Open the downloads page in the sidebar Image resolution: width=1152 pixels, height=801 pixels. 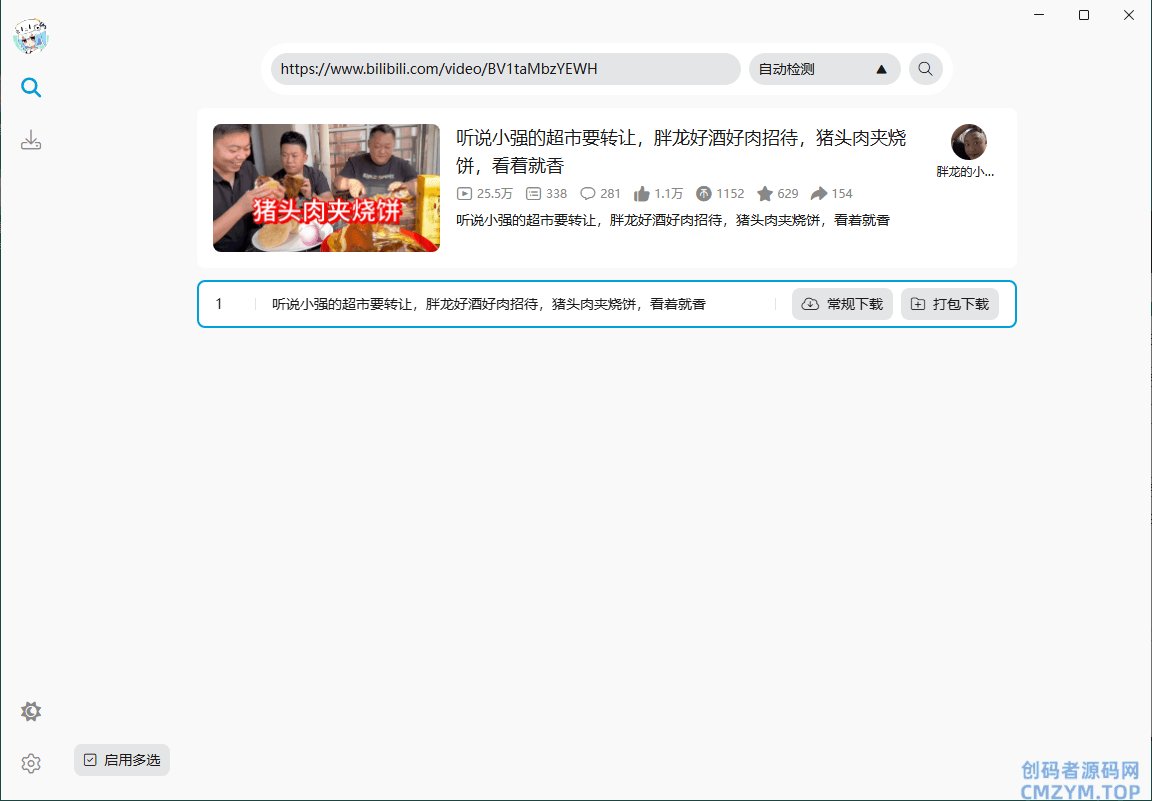click(31, 140)
